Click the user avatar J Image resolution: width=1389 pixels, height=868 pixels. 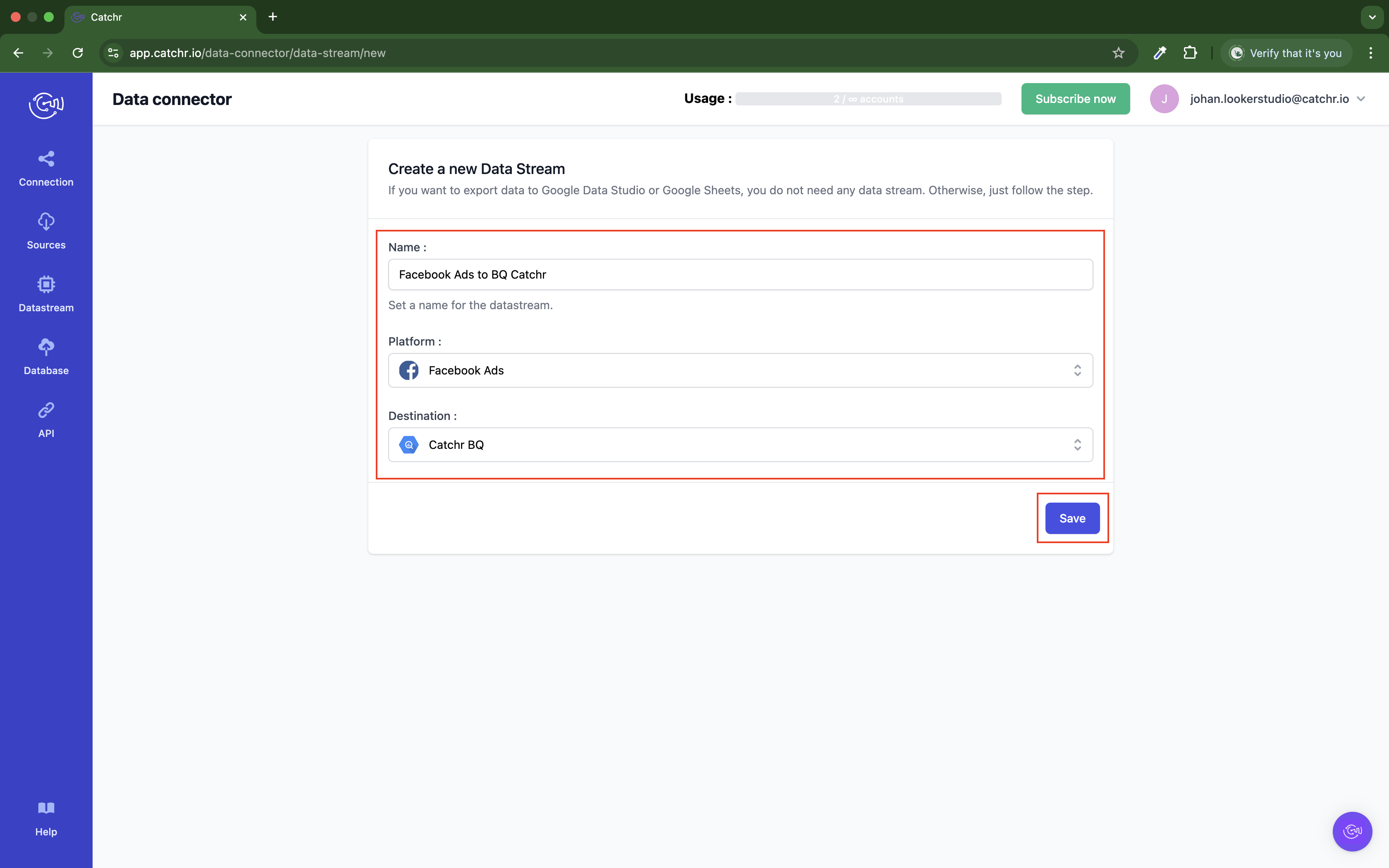[x=1164, y=99]
